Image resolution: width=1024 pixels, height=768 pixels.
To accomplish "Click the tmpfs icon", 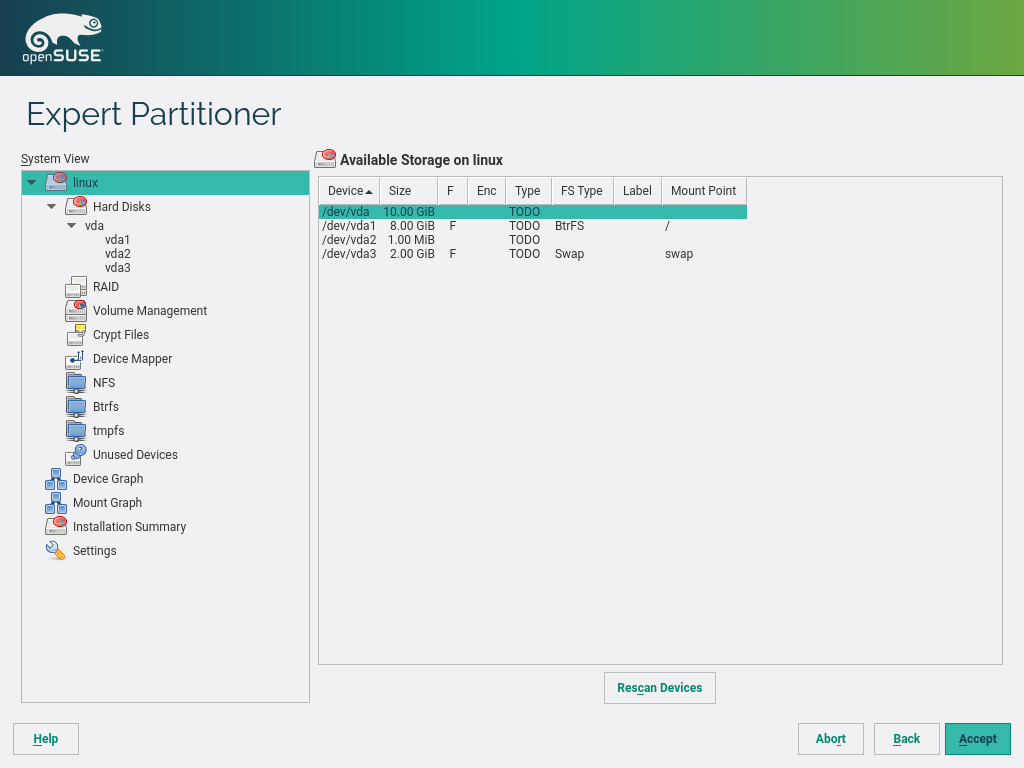I will 76,431.
